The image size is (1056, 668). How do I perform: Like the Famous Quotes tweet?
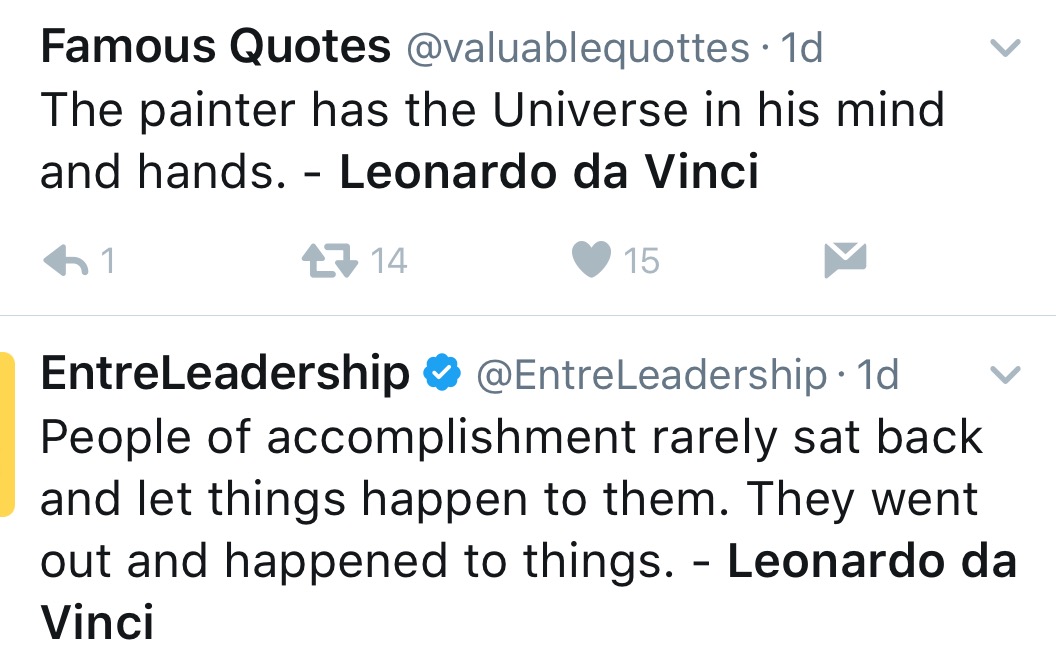click(x=591, y=260)
